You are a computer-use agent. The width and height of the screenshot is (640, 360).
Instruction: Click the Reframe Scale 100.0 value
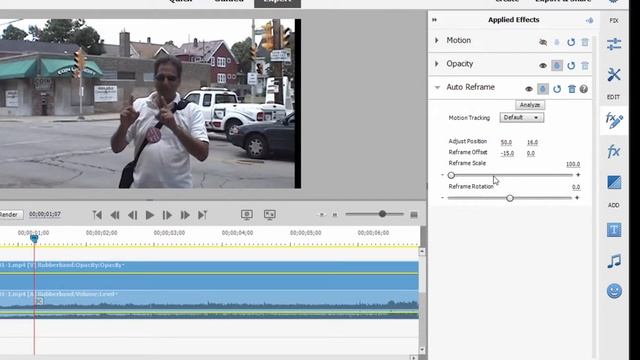click(x=573, y=164)
